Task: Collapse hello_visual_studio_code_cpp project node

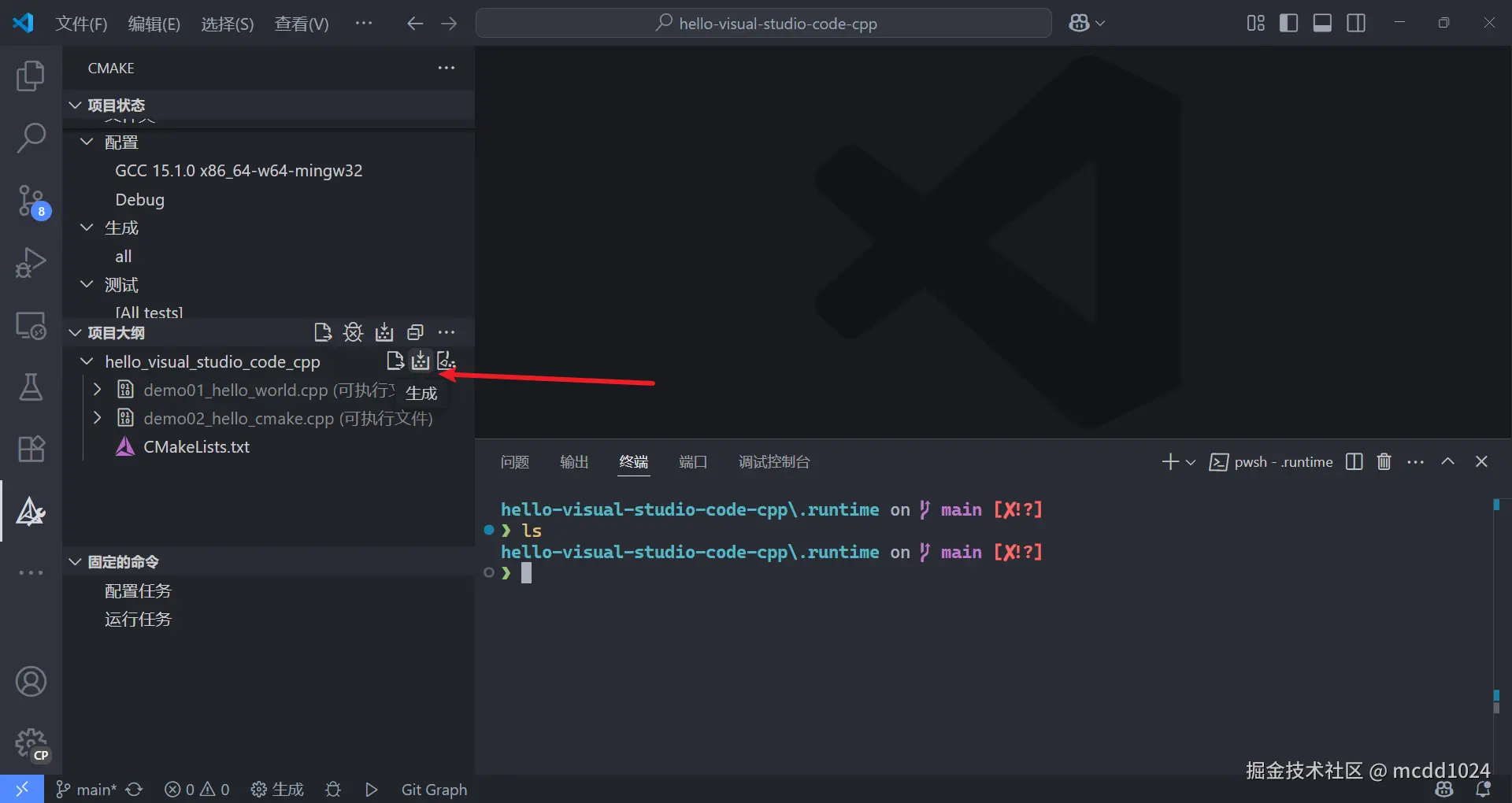Action: [x=87, y=361]
